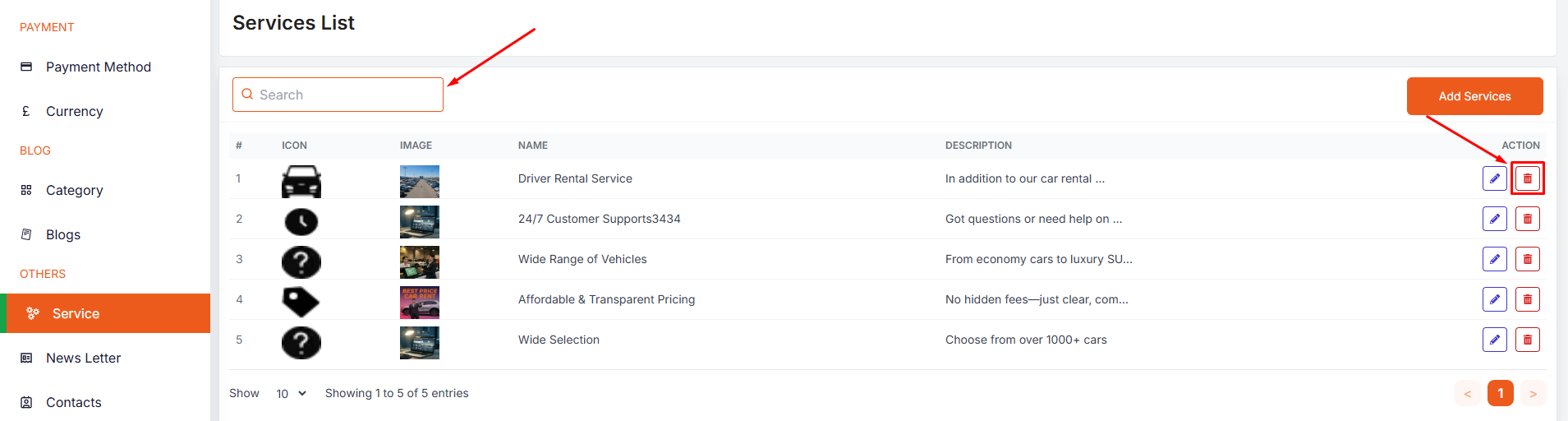Click the next page arrow
The width and height of the screenshot is (1568, 421).
(x=1533, y=393)
